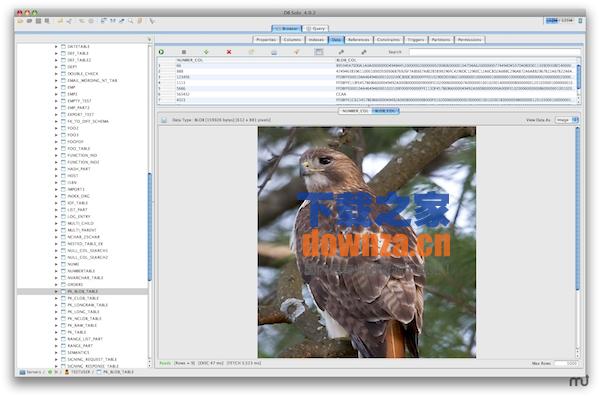Open the Columns tab

pos(292,39)
